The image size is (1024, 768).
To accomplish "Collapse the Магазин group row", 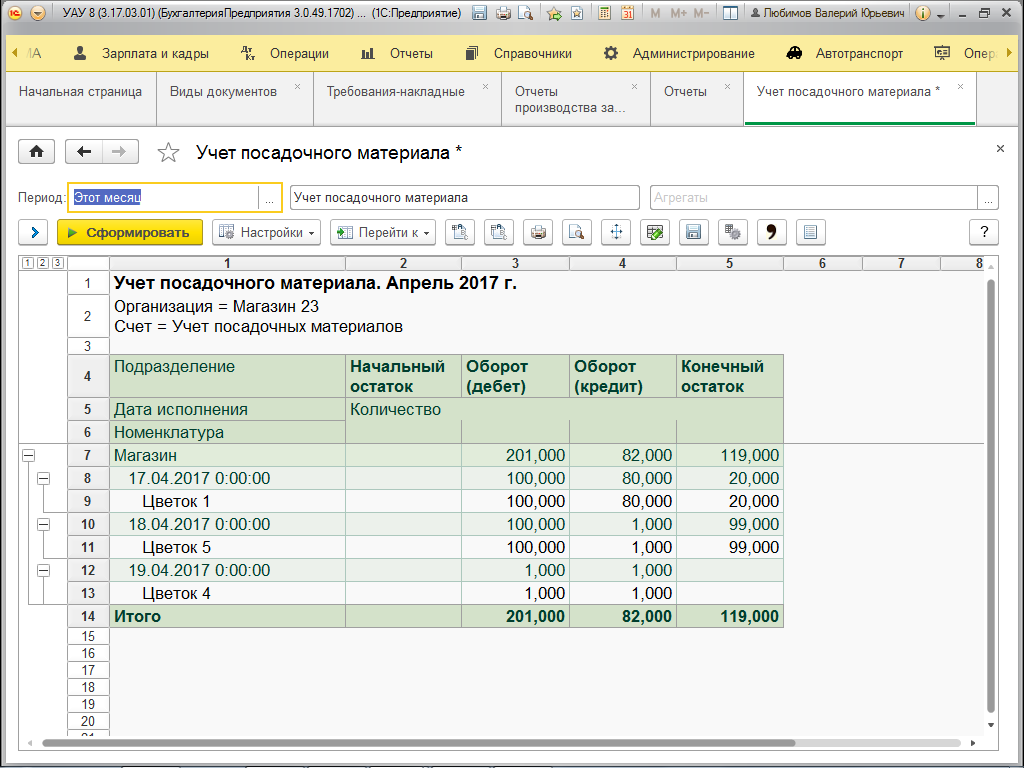I will pos(28,455).
